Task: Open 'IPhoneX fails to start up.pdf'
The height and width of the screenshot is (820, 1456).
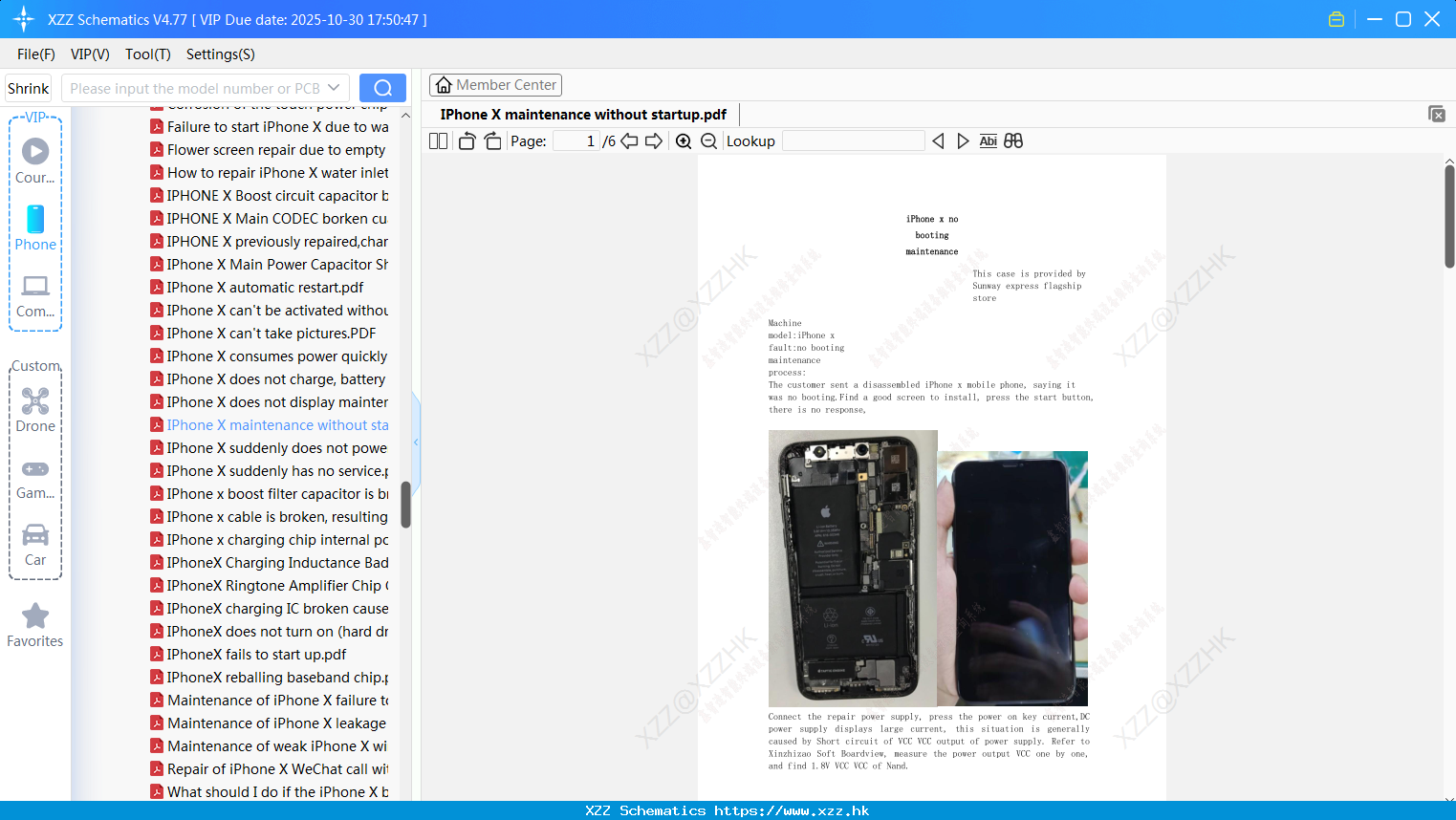Action: coord(249,655)
